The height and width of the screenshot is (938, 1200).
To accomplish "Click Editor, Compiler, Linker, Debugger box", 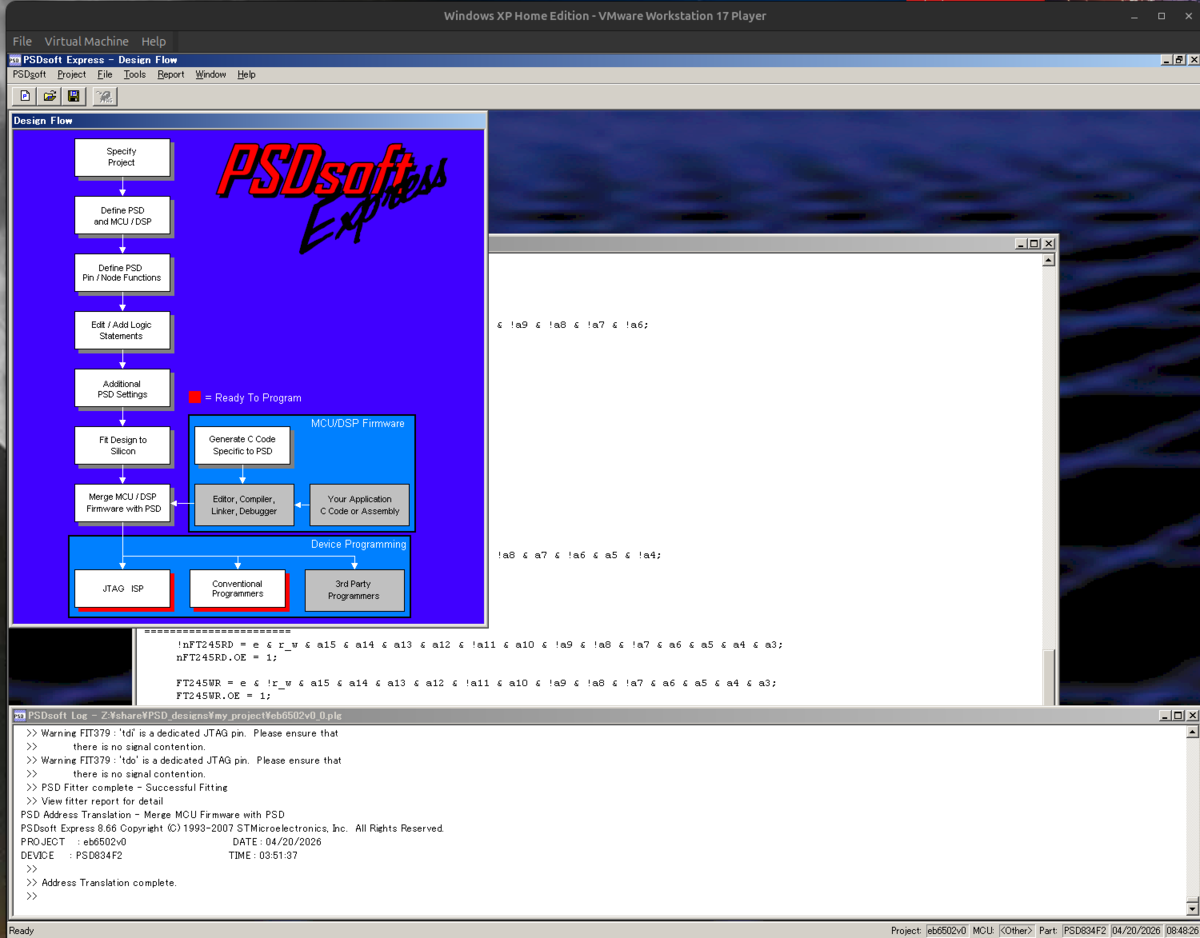I will (x=243, y=505).
